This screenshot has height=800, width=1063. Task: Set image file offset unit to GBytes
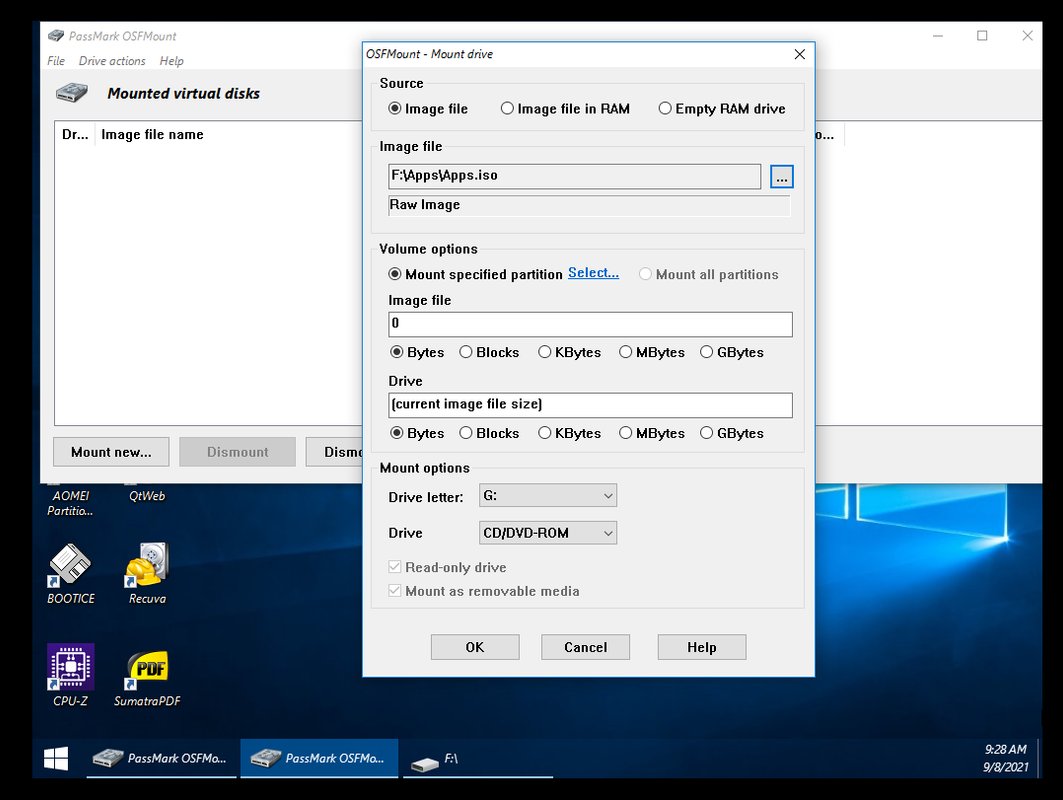click(732, 352)
